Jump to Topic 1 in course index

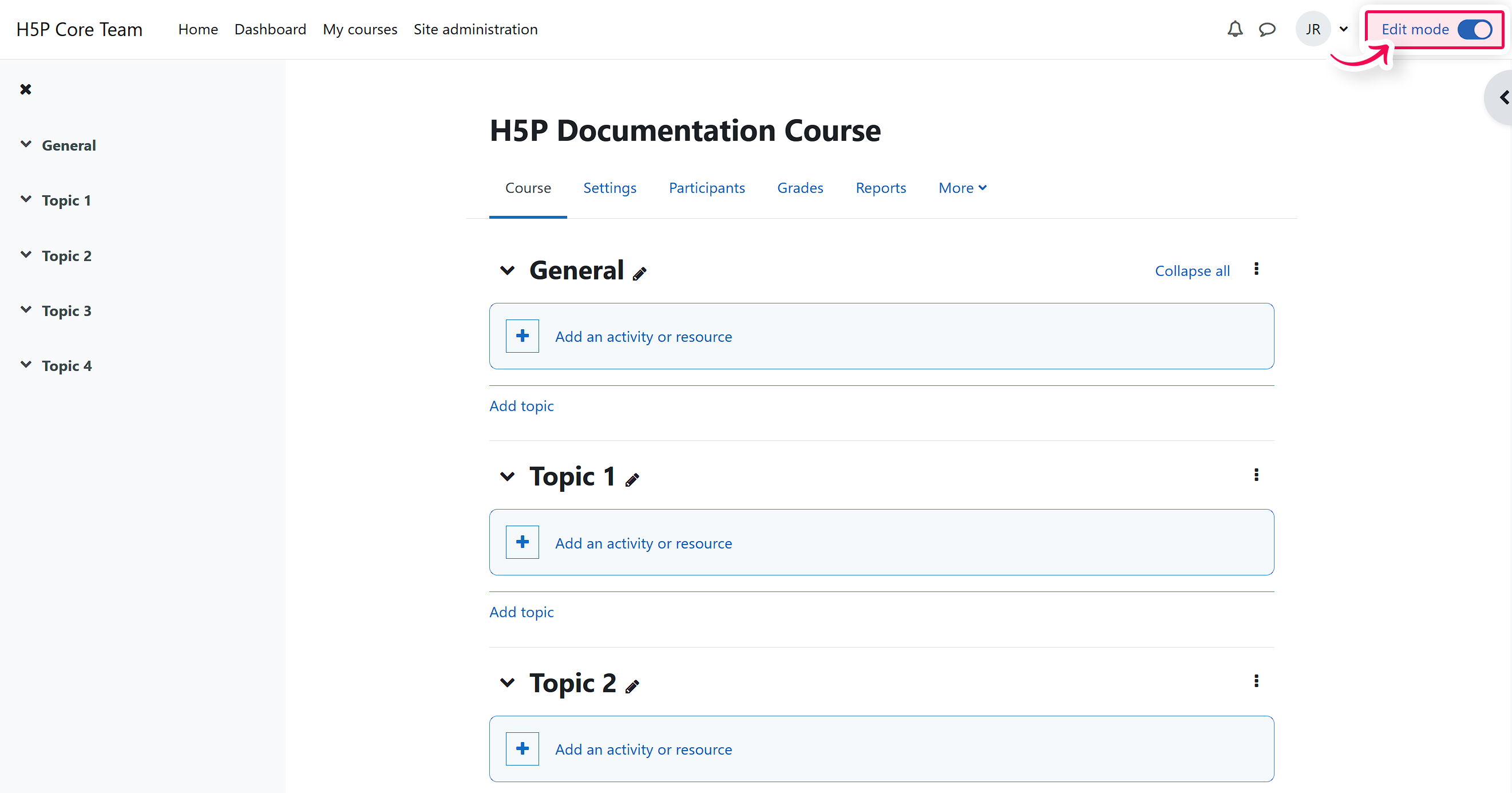(66, 200)
